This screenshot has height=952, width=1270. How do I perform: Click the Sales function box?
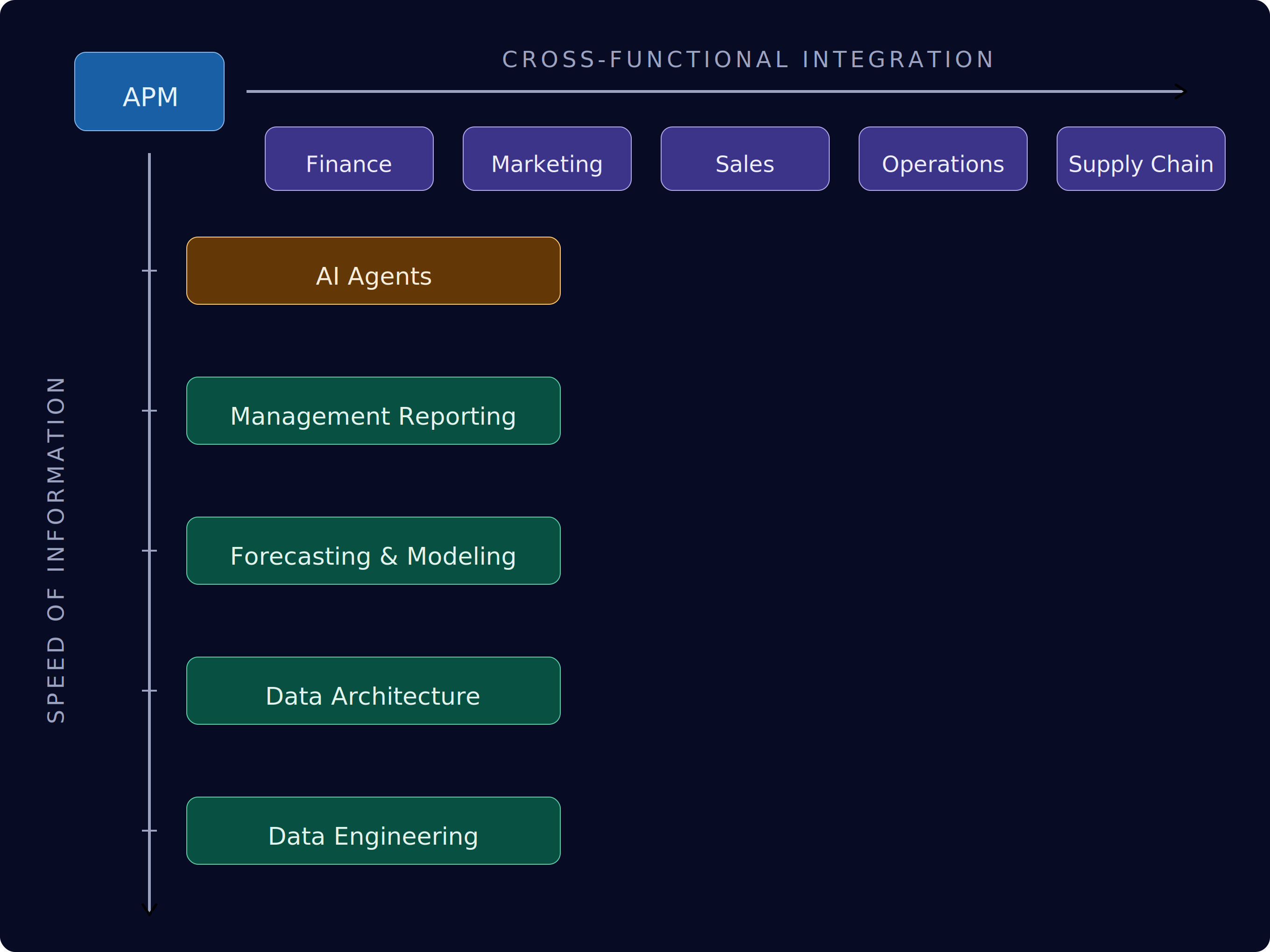click(x=745, y=159)
